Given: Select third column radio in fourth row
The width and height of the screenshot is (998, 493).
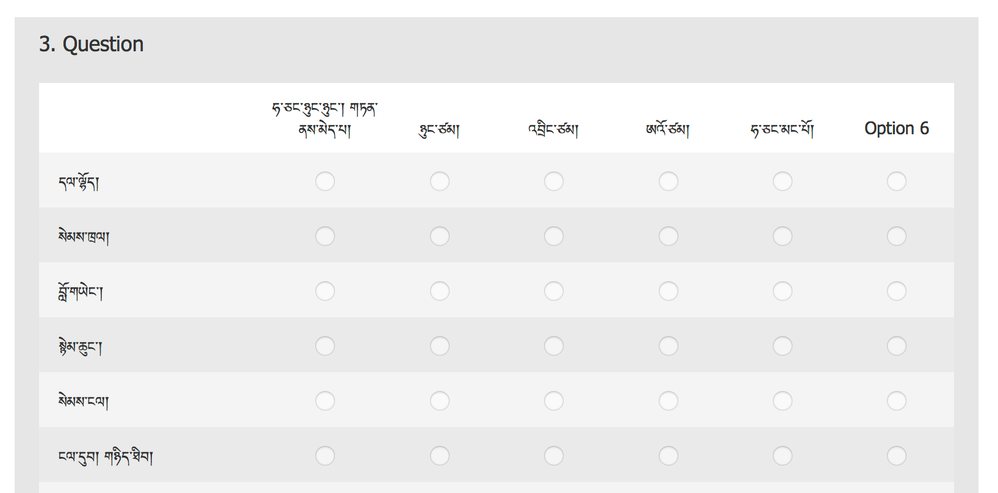Looking at the screenshot, I should pyautogui.click(x=554, y=346).
